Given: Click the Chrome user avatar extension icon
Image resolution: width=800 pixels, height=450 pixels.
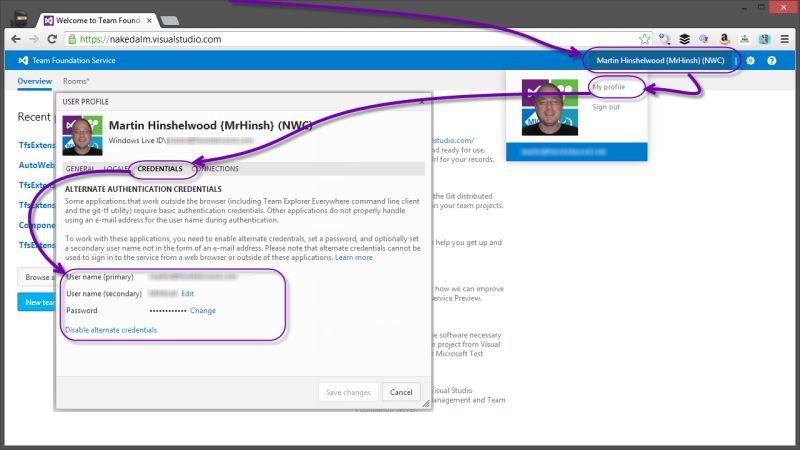Looking at the screenshot, I should (x=764, y=39).
